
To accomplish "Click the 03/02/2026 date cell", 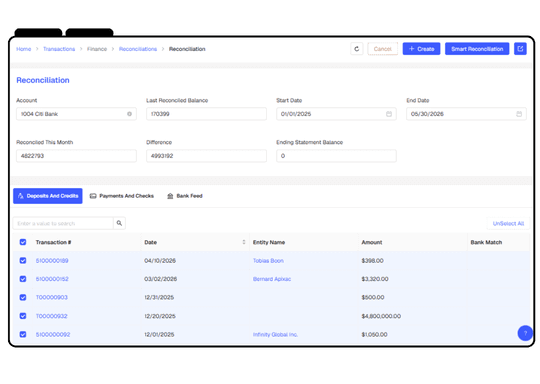I will [160, 279].
